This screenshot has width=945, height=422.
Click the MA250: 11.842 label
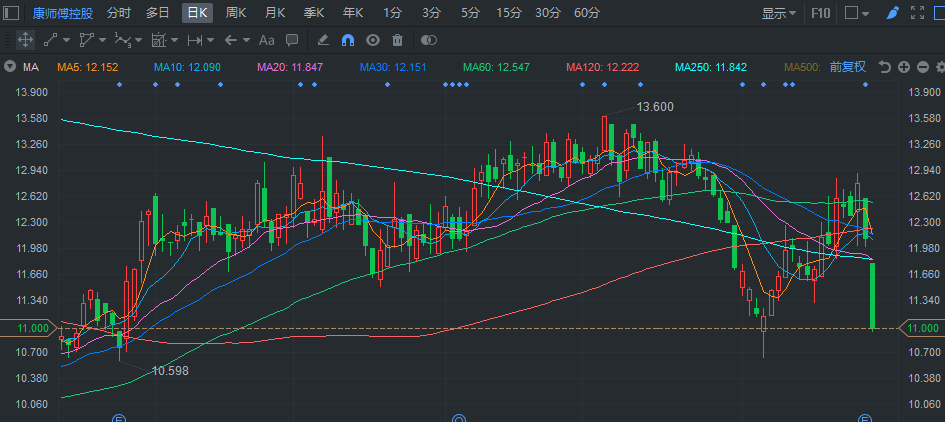click(x=711, y=68)
